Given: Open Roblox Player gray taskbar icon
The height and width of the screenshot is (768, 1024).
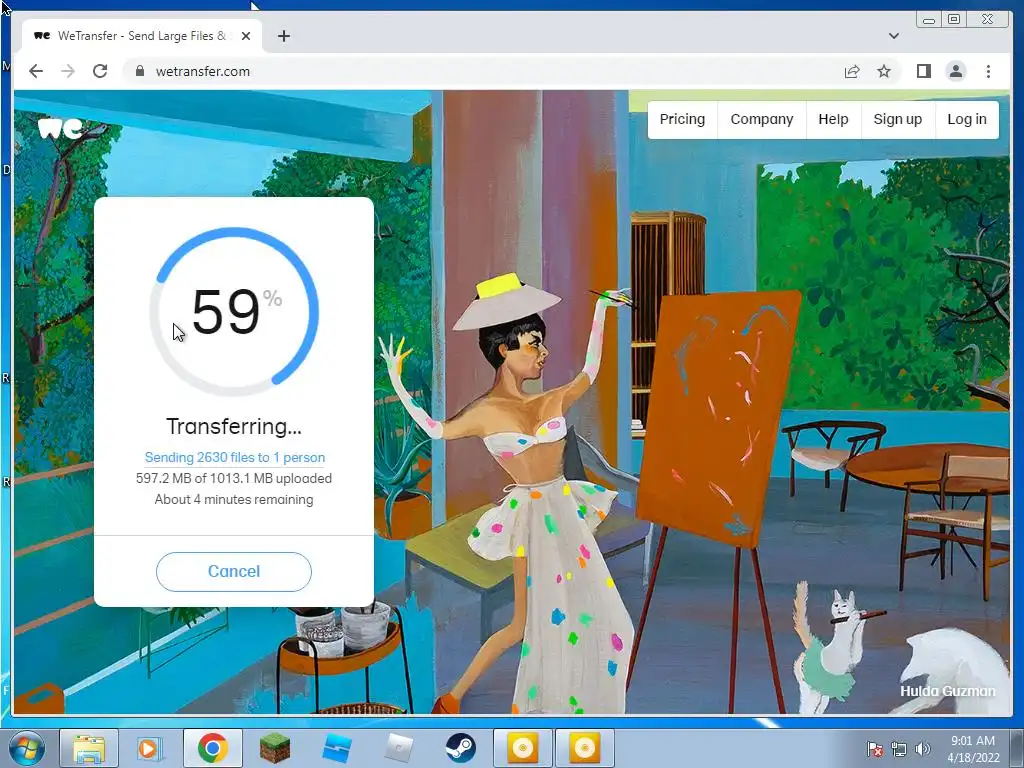Looking at the screenshot, I should click(x=398, y=748).
